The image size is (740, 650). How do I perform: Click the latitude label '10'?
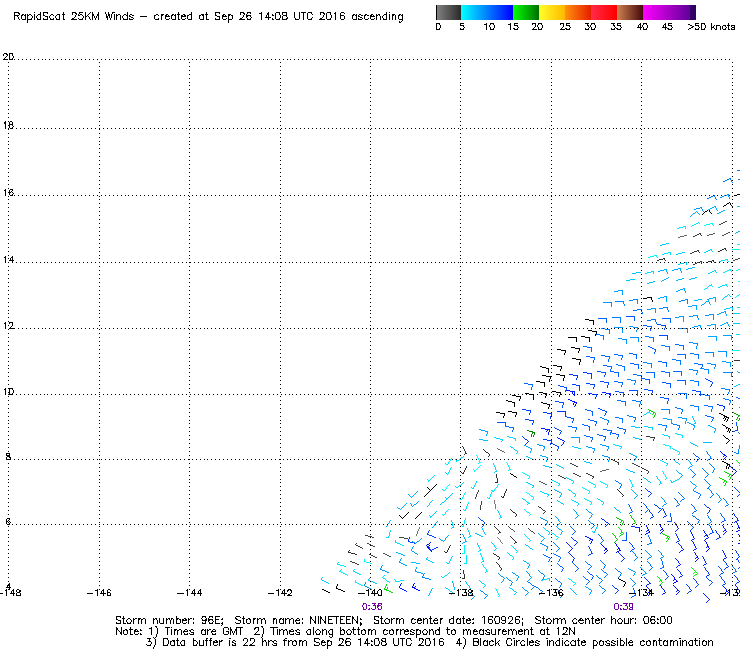tap(8, 392)
